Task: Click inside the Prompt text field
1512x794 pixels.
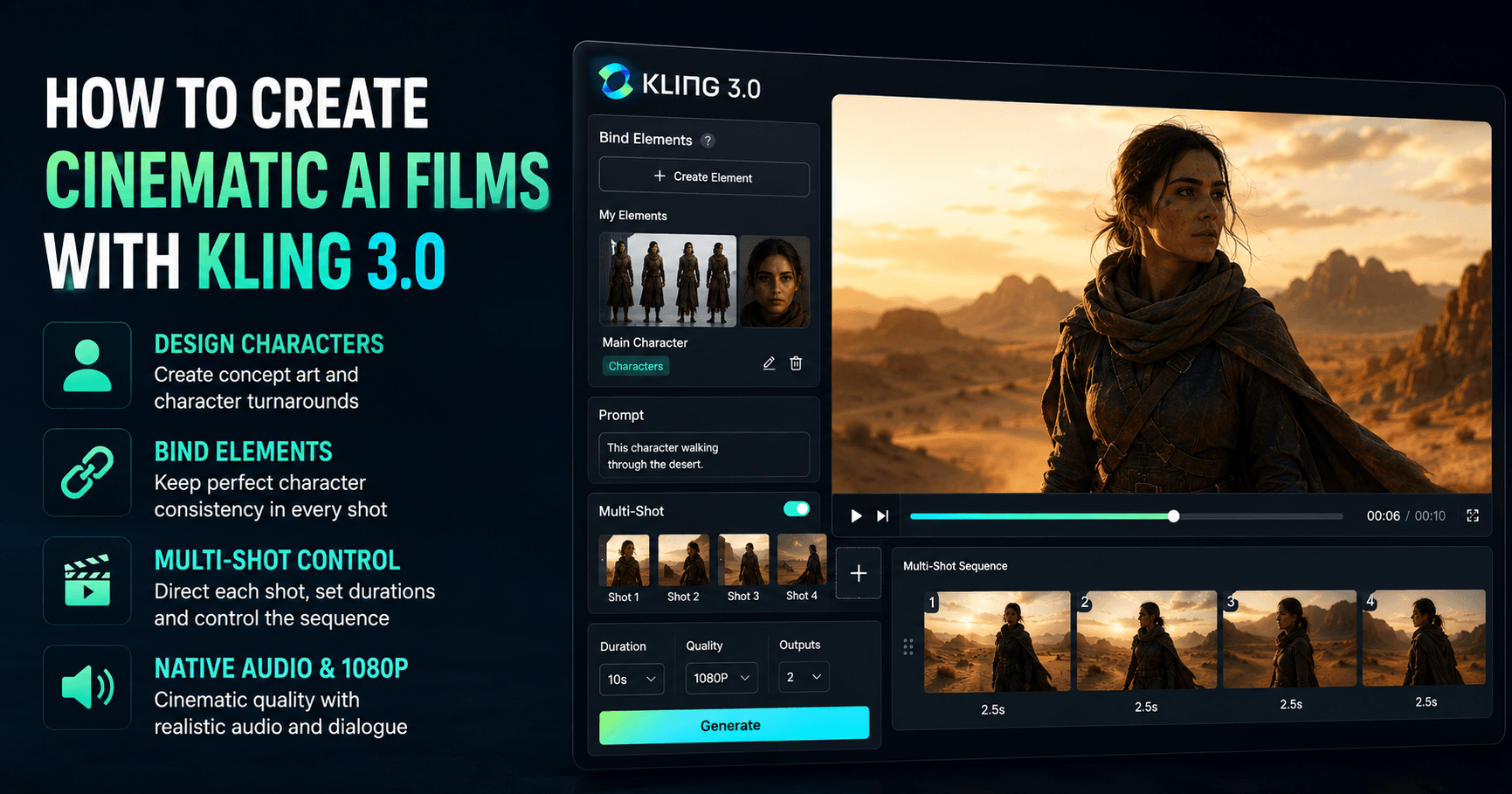Action: (704, 455)
